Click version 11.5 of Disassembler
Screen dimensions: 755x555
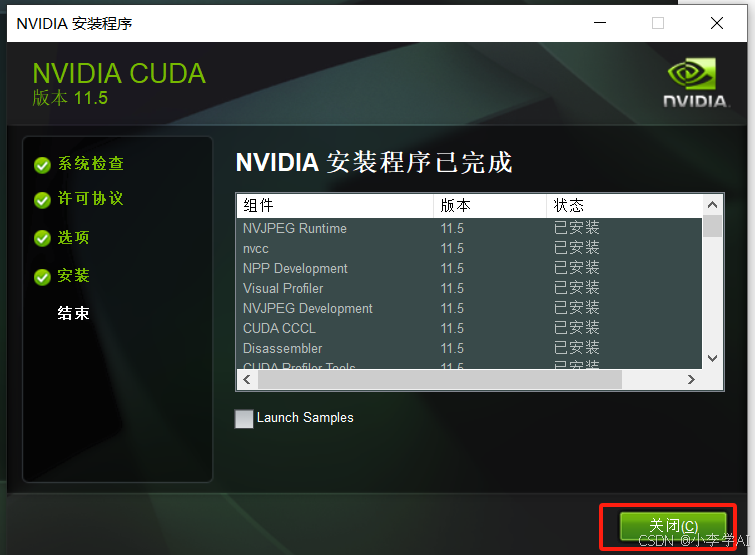click(x=452, y=348)
